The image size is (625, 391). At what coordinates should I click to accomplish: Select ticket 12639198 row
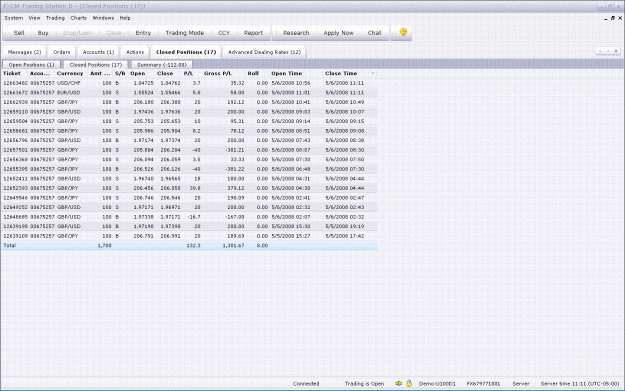coord(189,226)
